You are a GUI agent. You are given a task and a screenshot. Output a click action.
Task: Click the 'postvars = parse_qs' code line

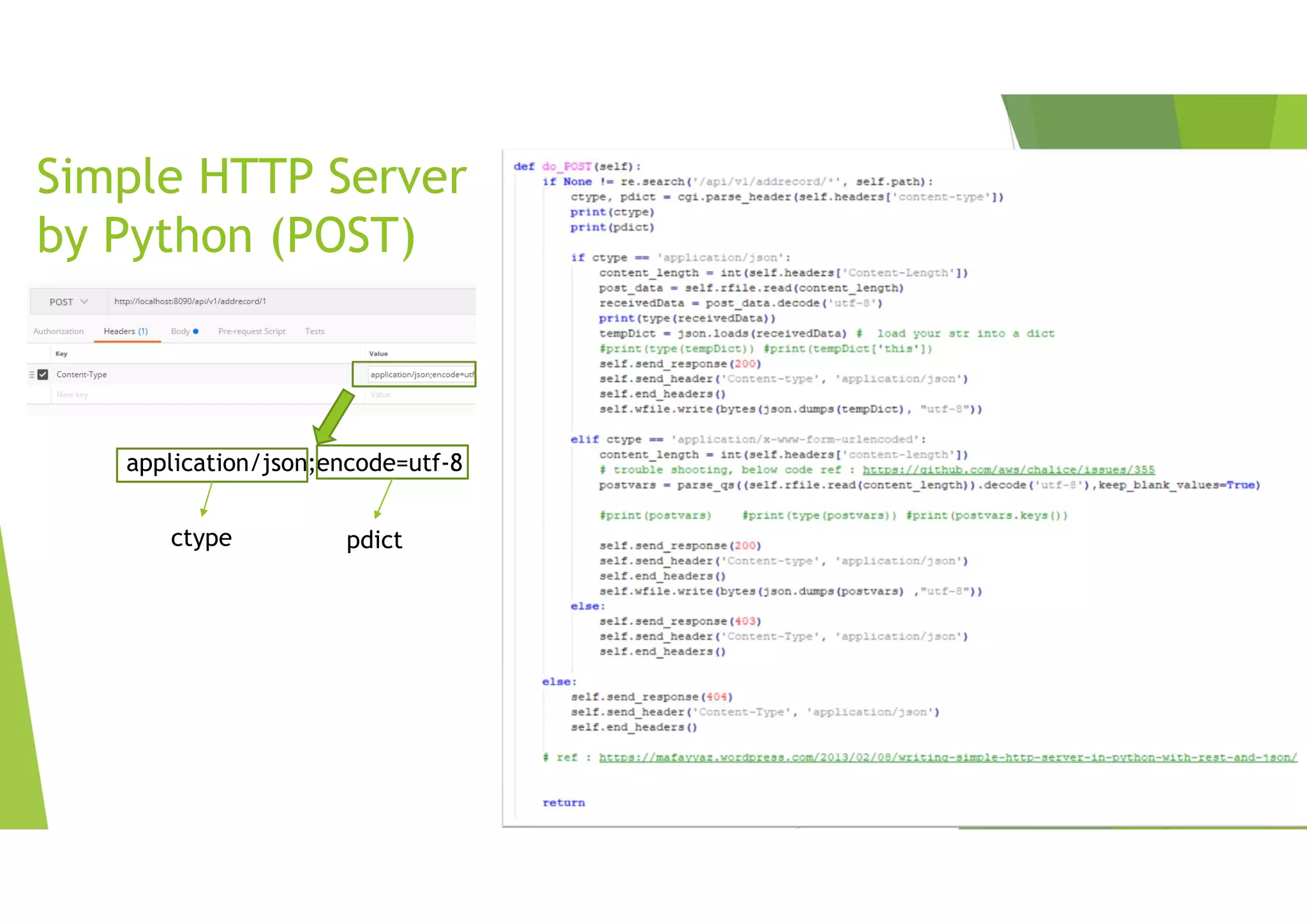pos(929,486)
